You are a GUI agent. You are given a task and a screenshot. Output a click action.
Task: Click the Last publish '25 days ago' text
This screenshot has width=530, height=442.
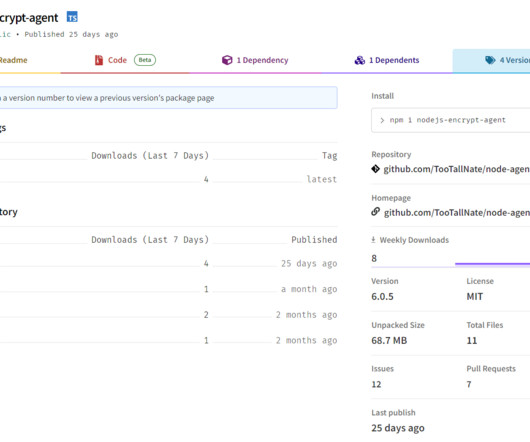pos(398,428)
